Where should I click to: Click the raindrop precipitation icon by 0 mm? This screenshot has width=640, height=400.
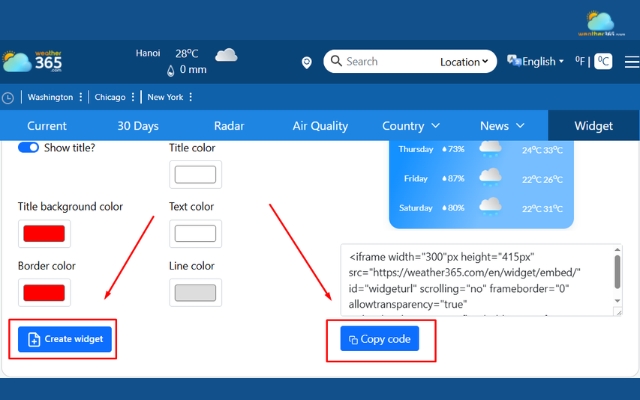[x=171, y=71]
